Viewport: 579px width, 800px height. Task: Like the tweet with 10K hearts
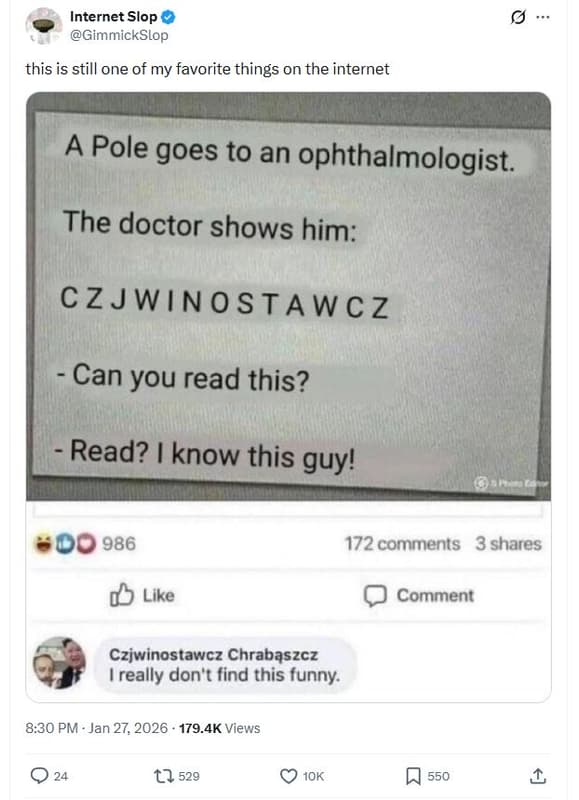tap(302, 776)
